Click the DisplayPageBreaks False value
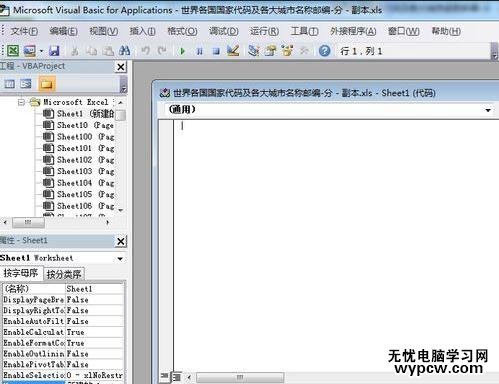Screen dimensions: 499x384 coord(94,300)
